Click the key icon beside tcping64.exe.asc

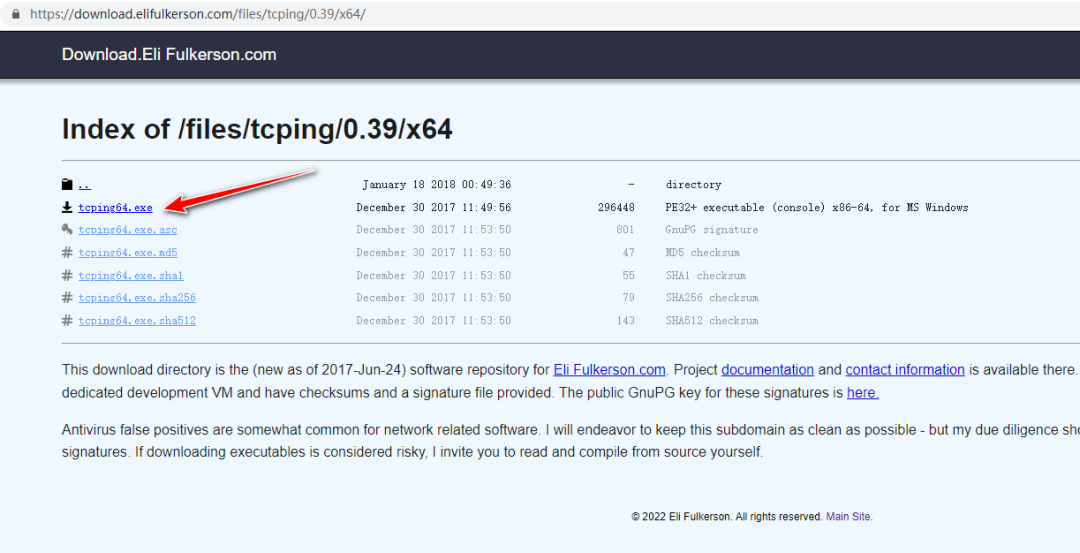point(67,229)
